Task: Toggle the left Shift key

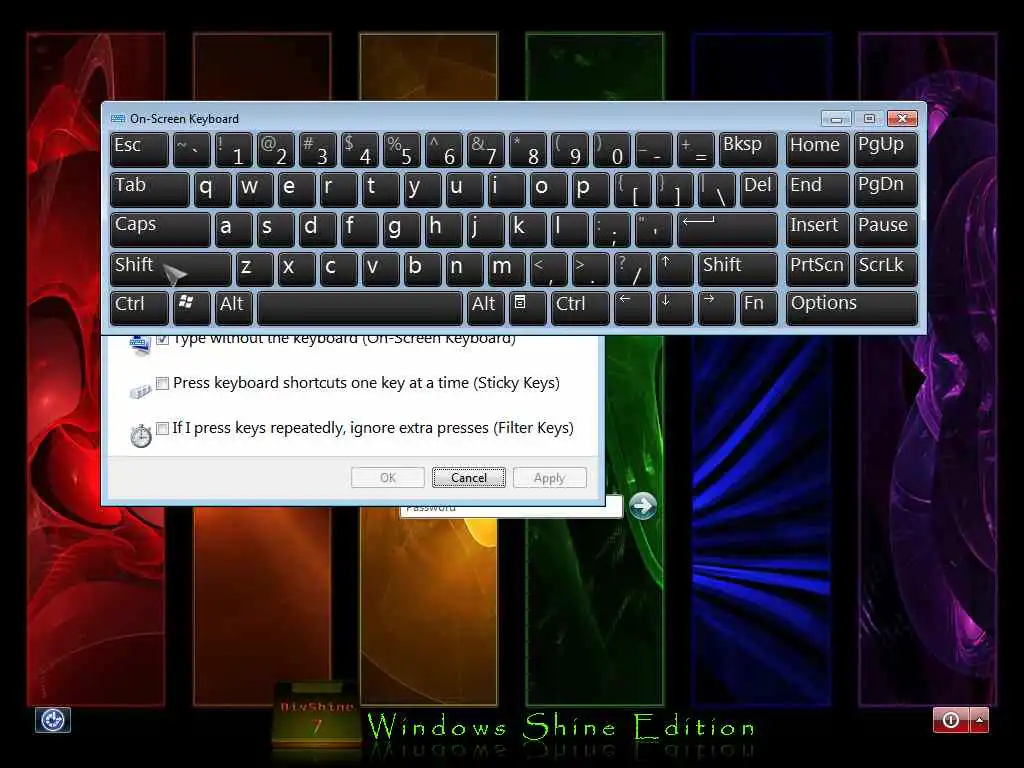Action: pos(170,268)
